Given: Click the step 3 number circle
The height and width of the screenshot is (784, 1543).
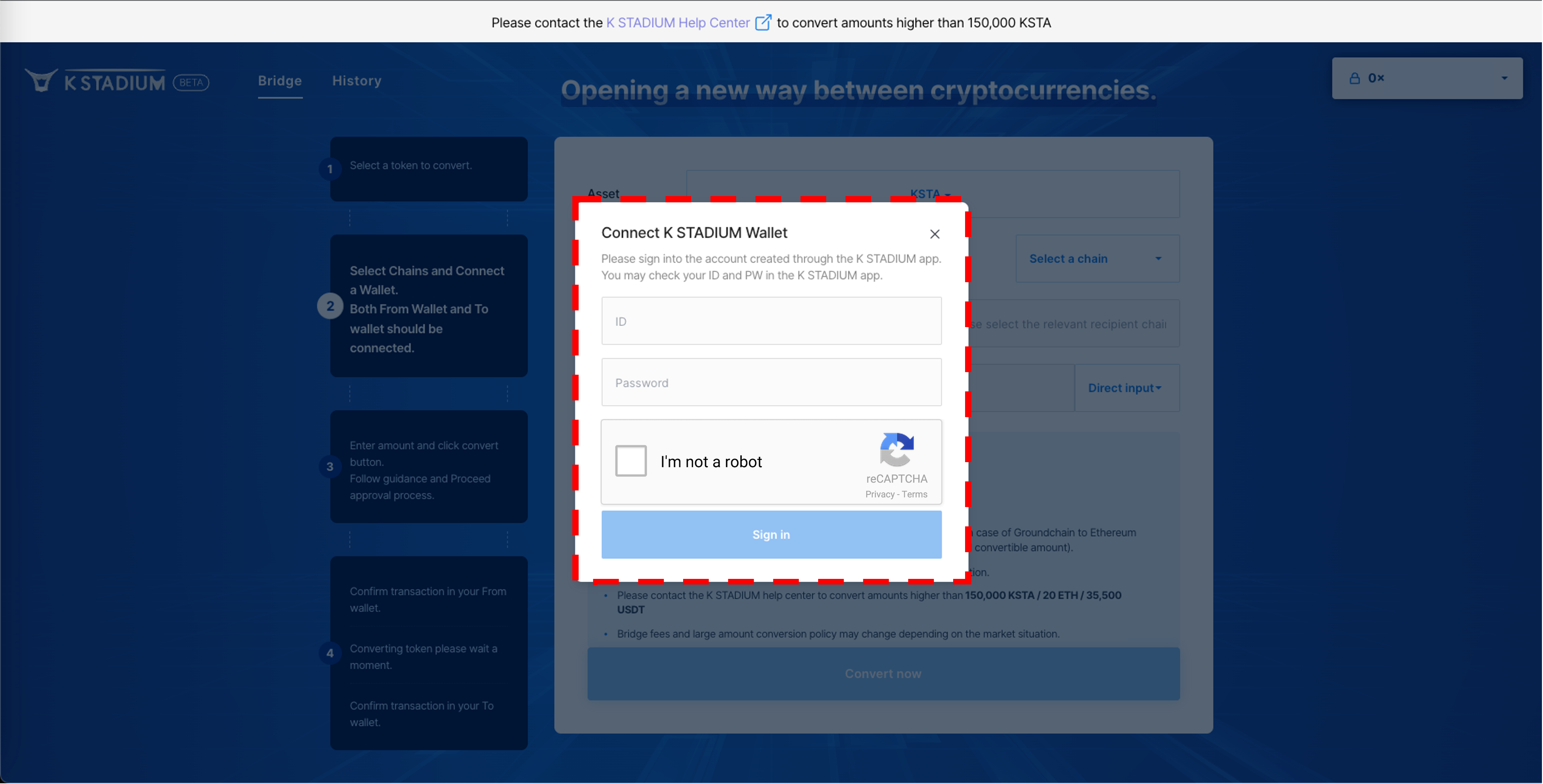Looking at the screenshot, I should click(330, 467).
